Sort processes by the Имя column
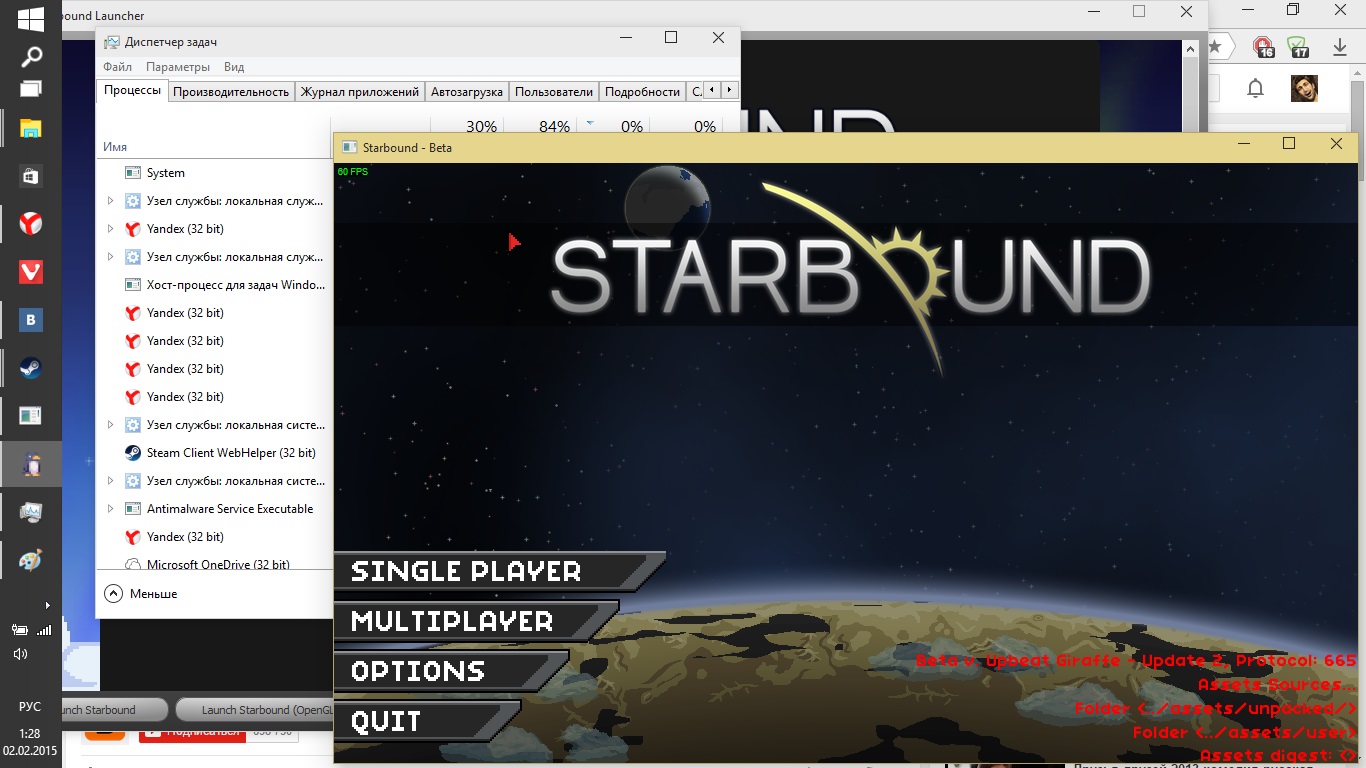The image size is (1366, 768). pos(115,147)
